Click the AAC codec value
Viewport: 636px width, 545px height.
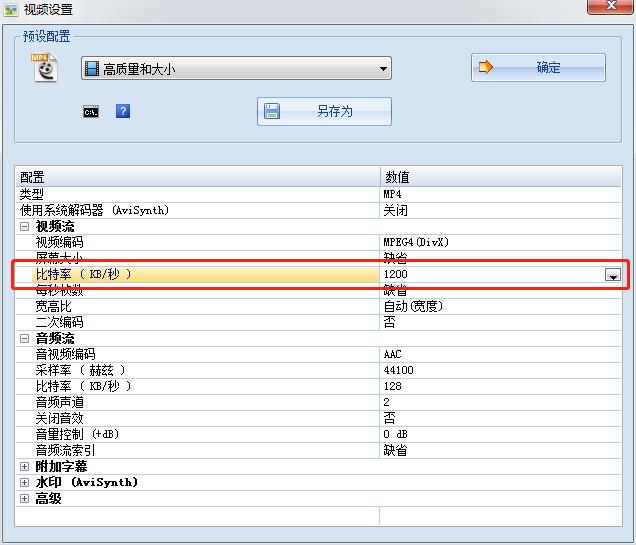click(501, 354)
